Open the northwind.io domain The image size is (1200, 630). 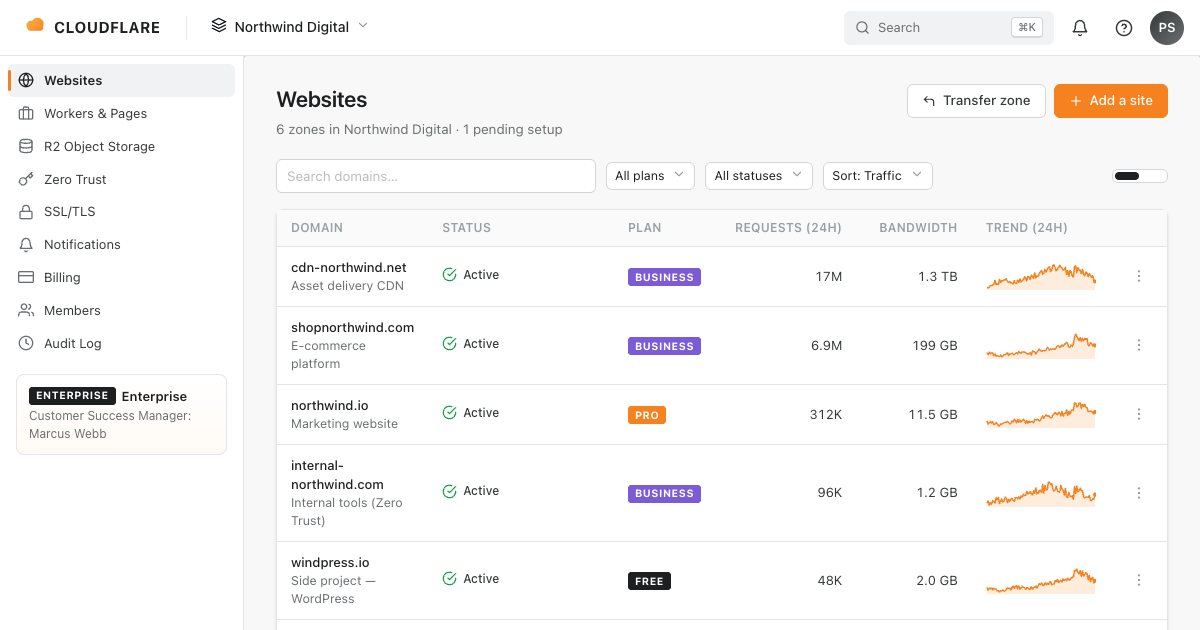point(330,406)
